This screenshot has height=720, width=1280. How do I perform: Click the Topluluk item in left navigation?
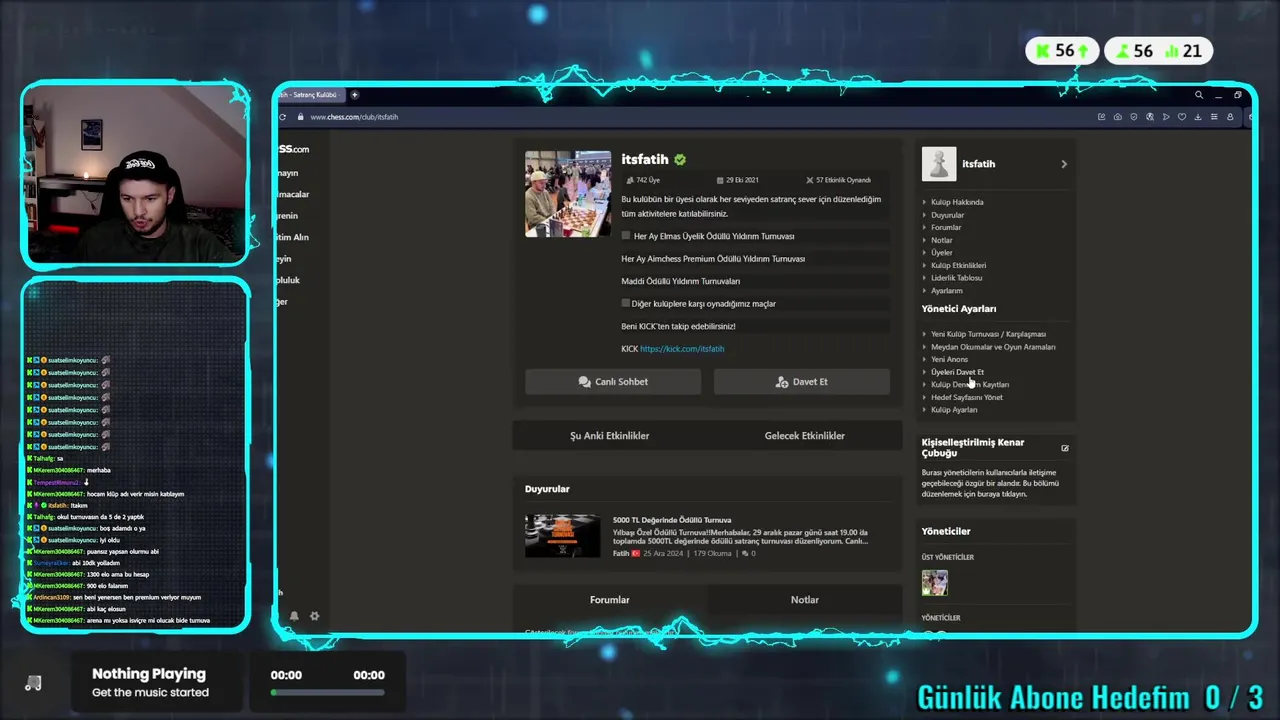pyautogui.click(x=288, y=280)
